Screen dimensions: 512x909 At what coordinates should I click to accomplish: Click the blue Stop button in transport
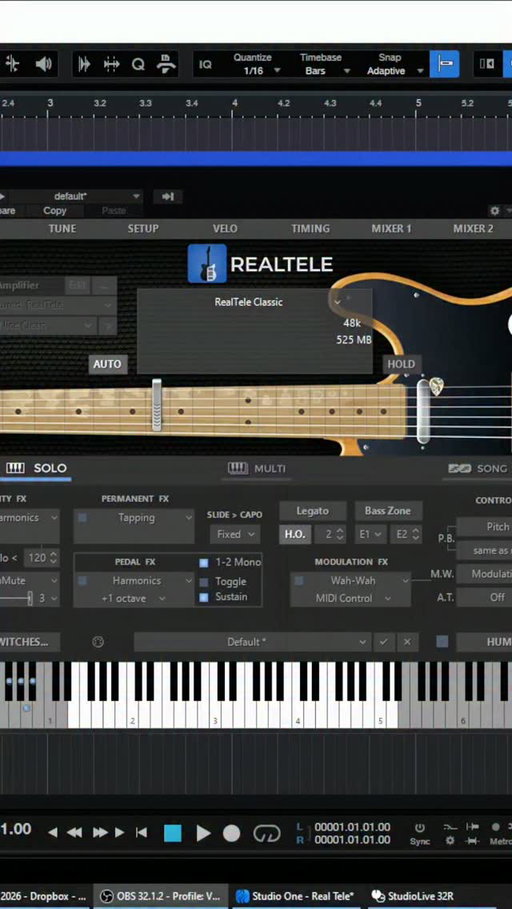point(173,833)
